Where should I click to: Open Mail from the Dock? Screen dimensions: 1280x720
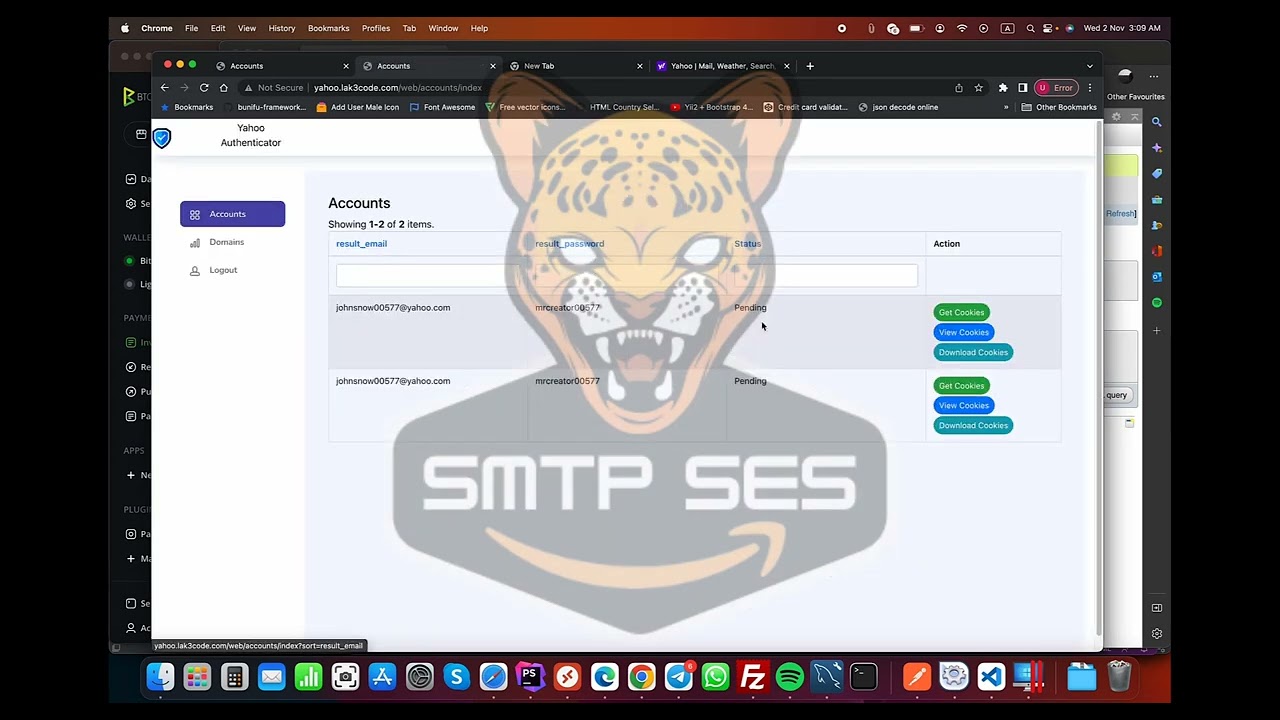point(271,677)
